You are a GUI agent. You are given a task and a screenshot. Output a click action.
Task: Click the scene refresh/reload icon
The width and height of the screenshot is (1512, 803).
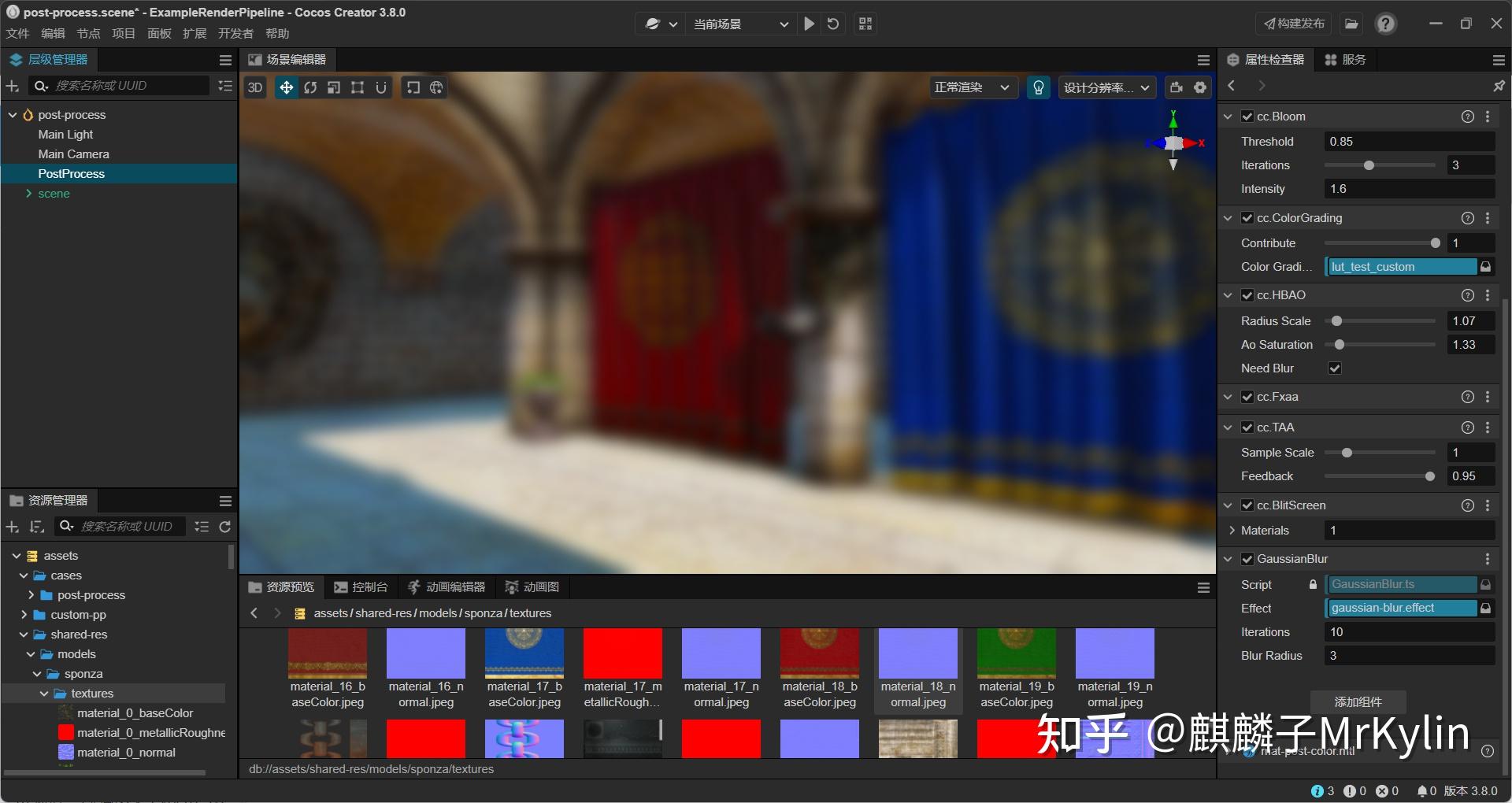(832, 24)
